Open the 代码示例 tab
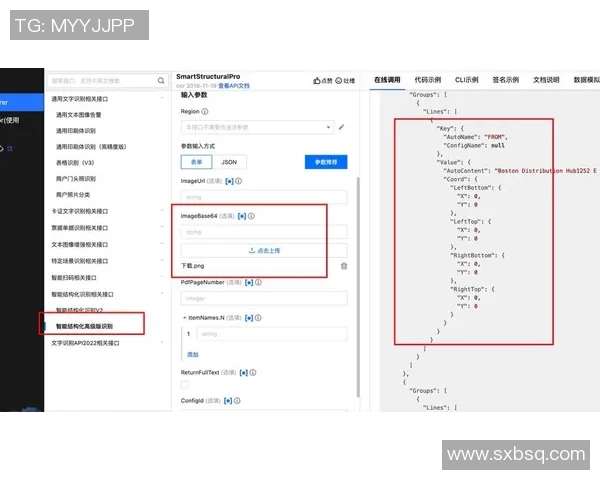This screenshot has width=600, height=480. (x=428, y=80)
